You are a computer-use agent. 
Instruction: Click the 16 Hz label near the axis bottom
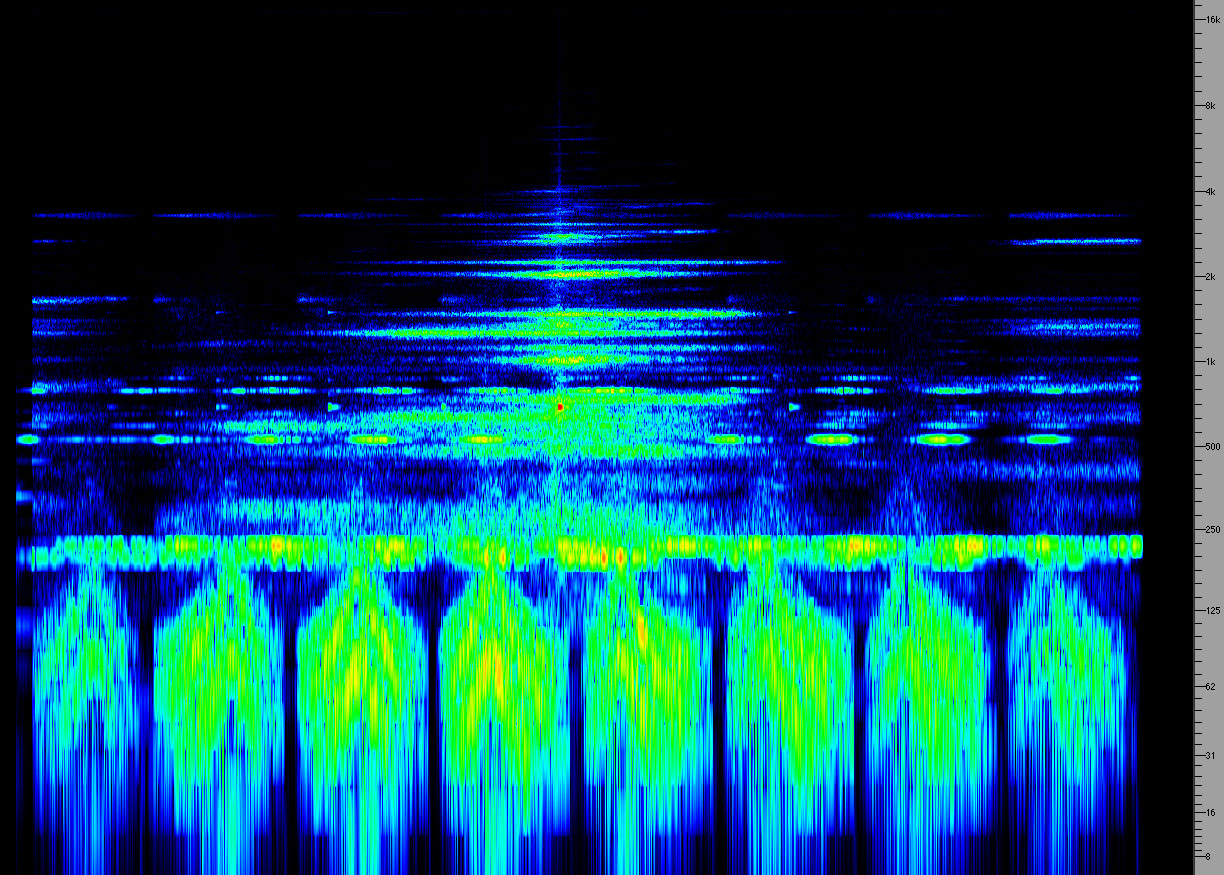pos(1211,813)
